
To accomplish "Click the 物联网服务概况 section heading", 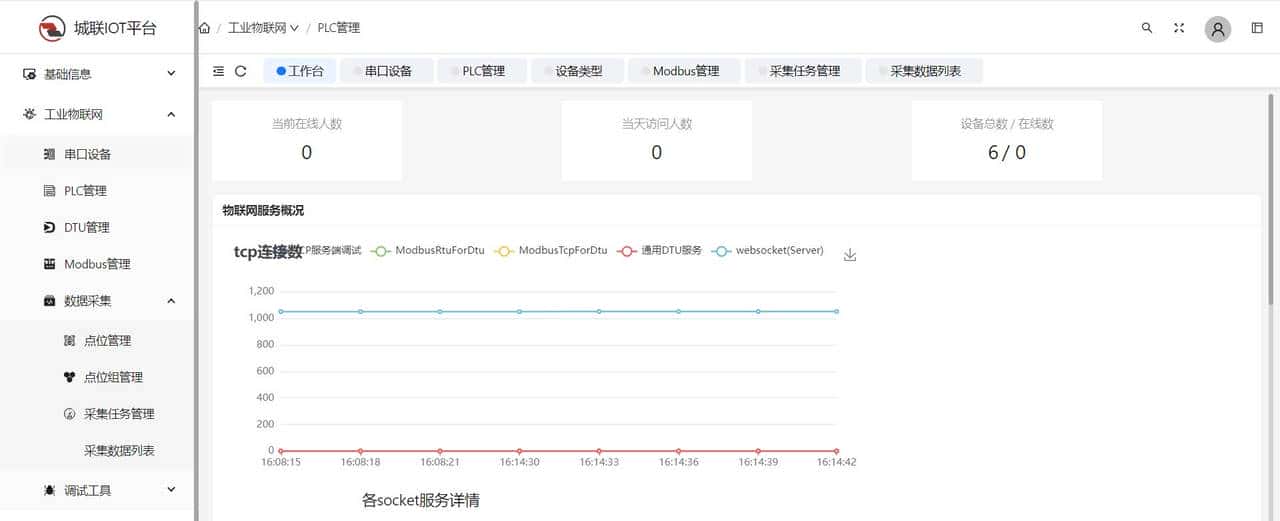I will click(x=263, y=211).
